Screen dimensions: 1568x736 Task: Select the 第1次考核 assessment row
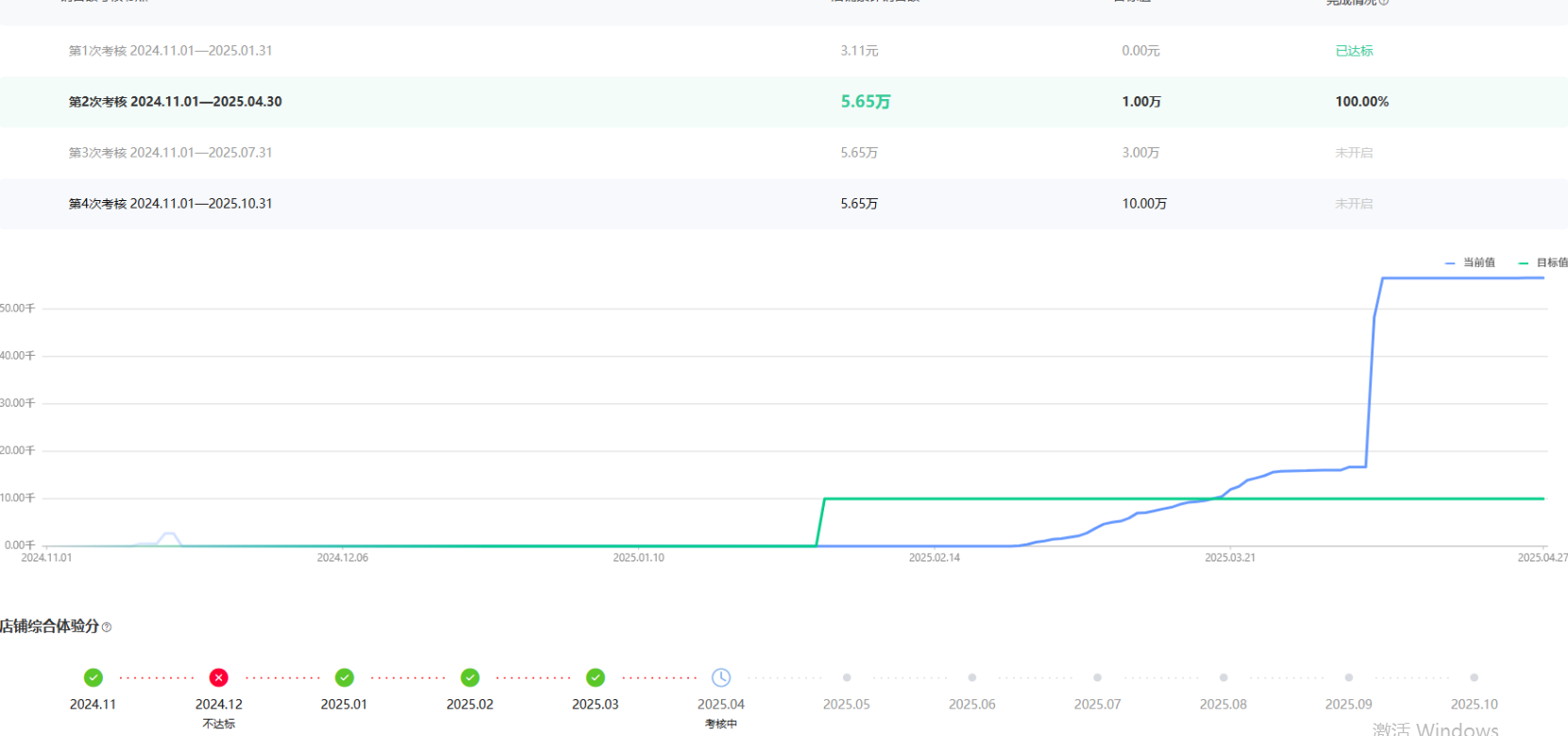coord(170,51)
